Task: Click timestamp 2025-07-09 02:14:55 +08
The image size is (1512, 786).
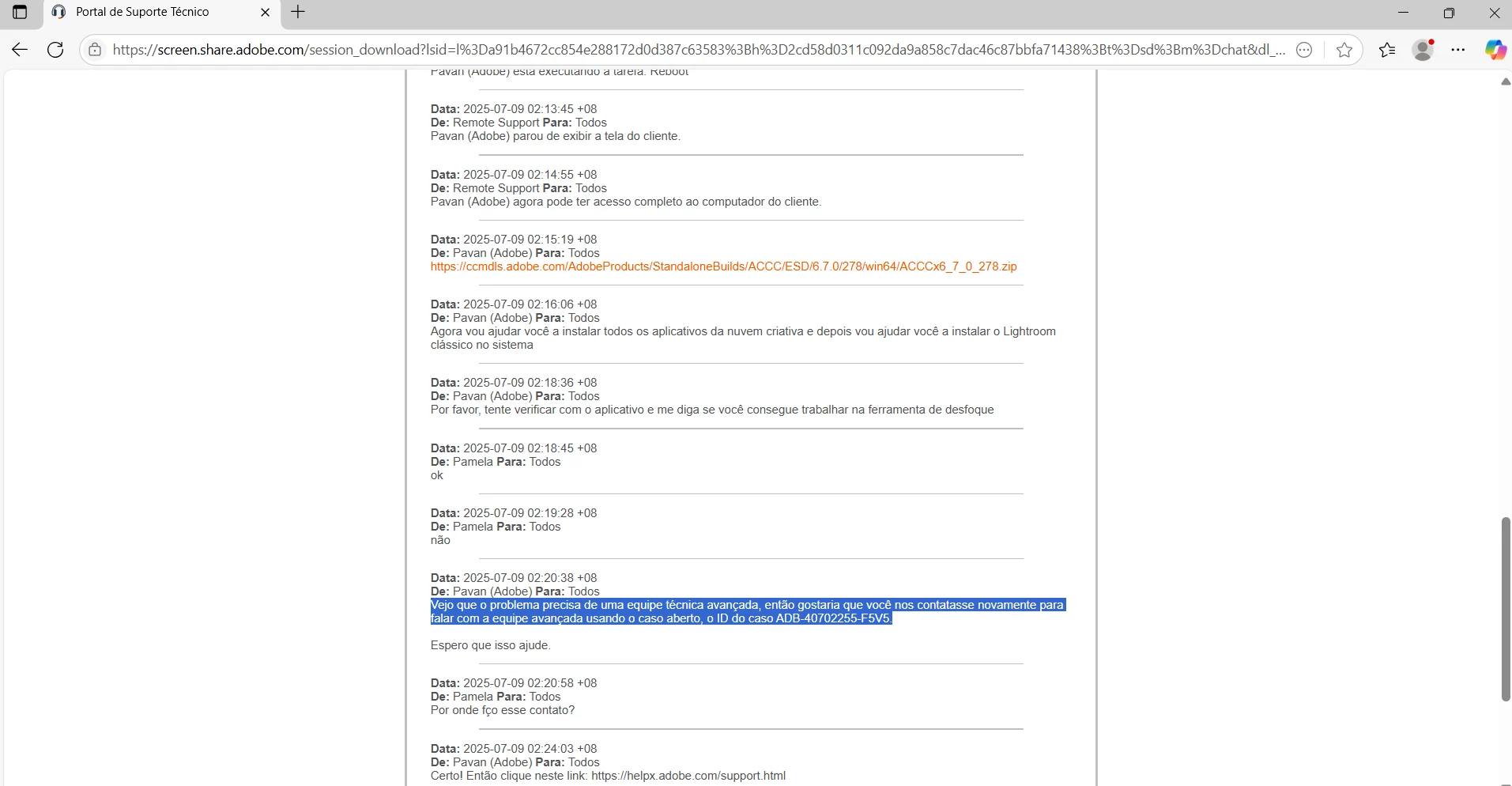Action: tap(530, 175)
